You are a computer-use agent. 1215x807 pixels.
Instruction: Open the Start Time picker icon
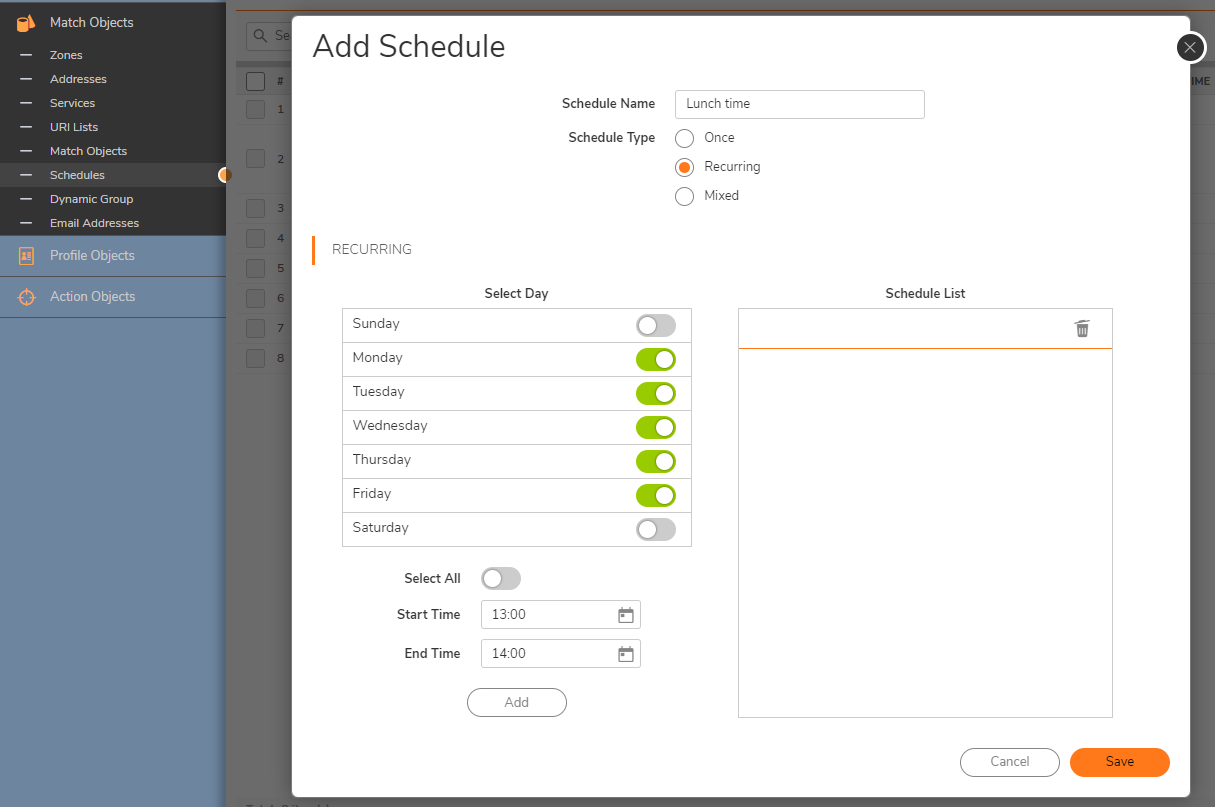626,615
